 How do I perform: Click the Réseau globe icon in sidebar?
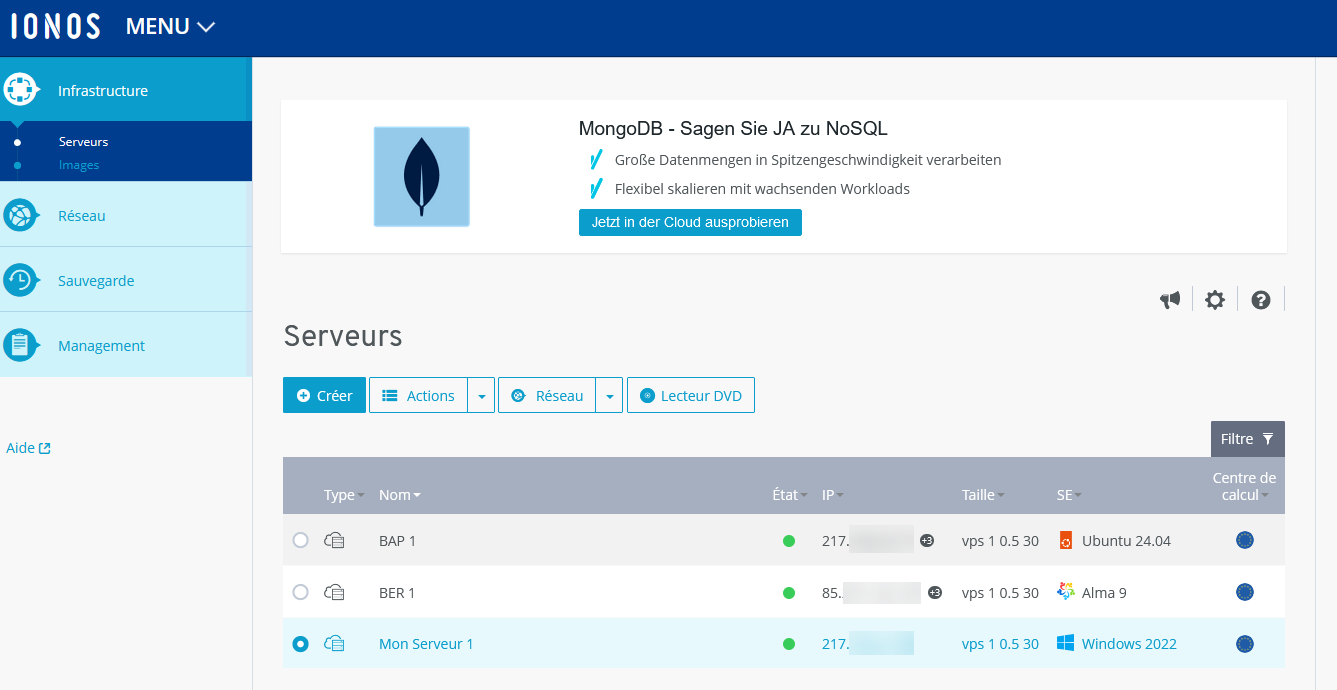point(20,215)
